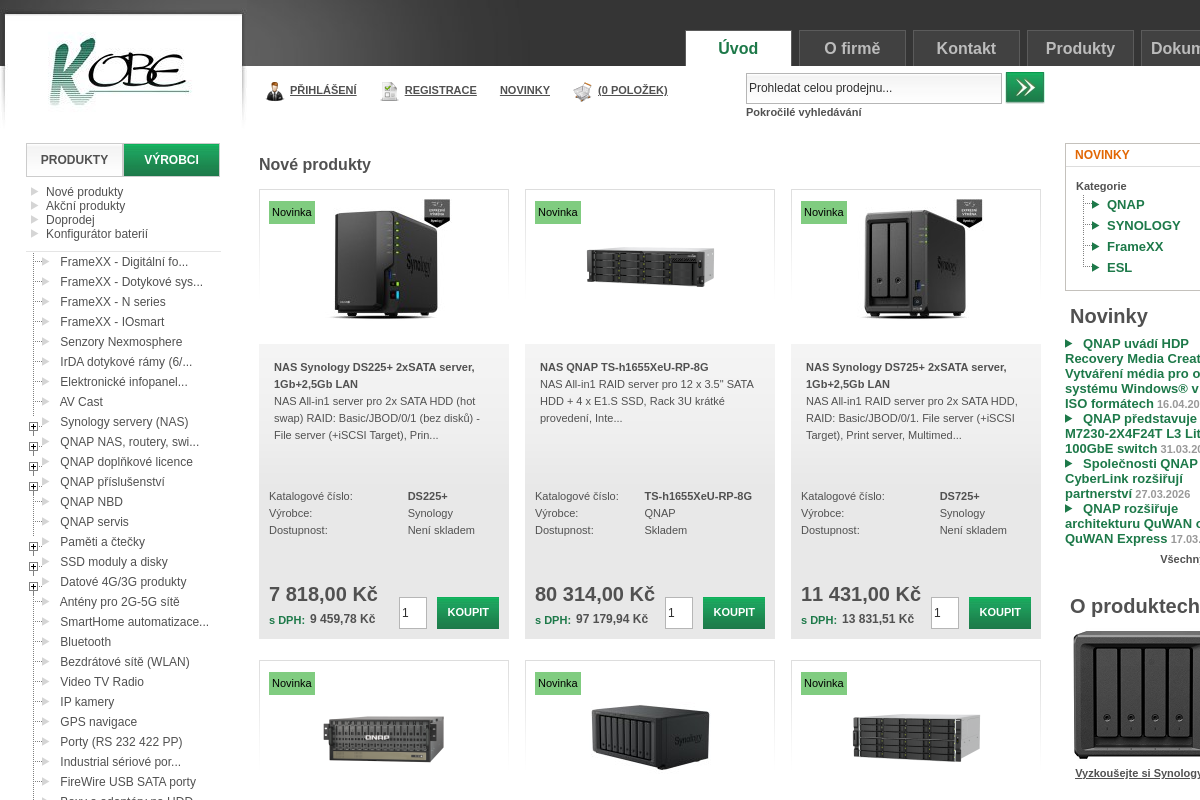This screenshot has height=800, width=1200.
Task: Buy the Synology DS225+ with KOUPIT
Action: click(x=468, y=612)
